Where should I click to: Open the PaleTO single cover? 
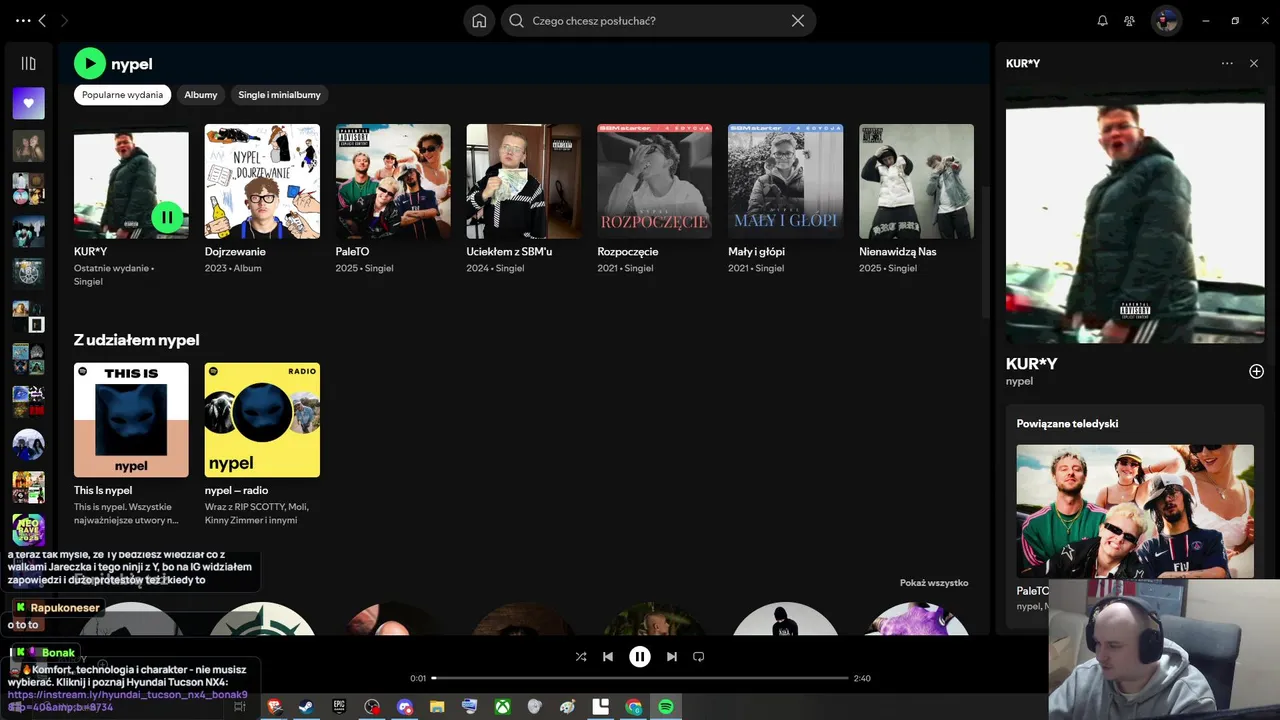pyautogui.click(x=393, y=181)
